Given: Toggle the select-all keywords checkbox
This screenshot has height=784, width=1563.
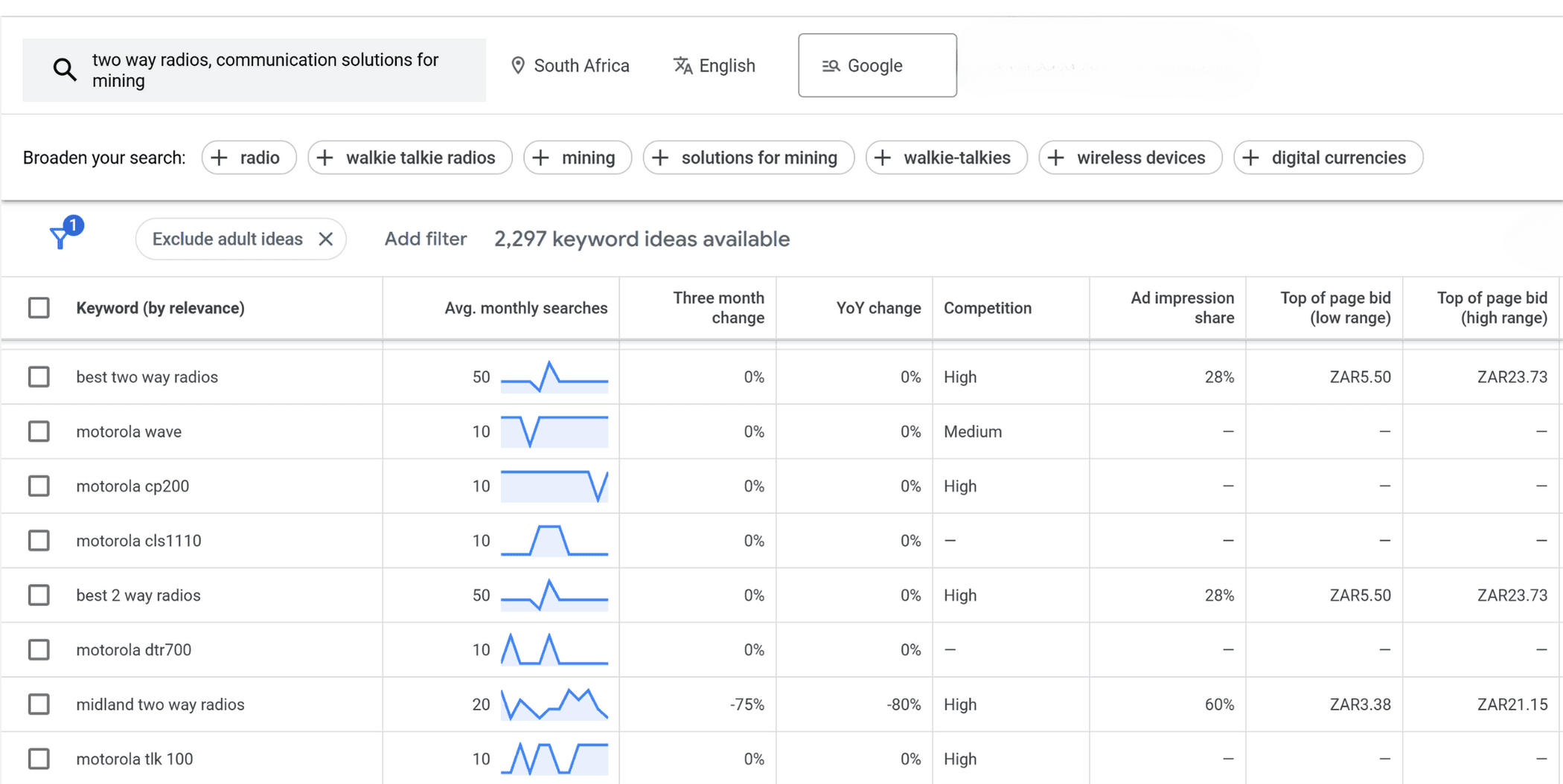Looking at the screenshot, I should (x=39, y=307).
